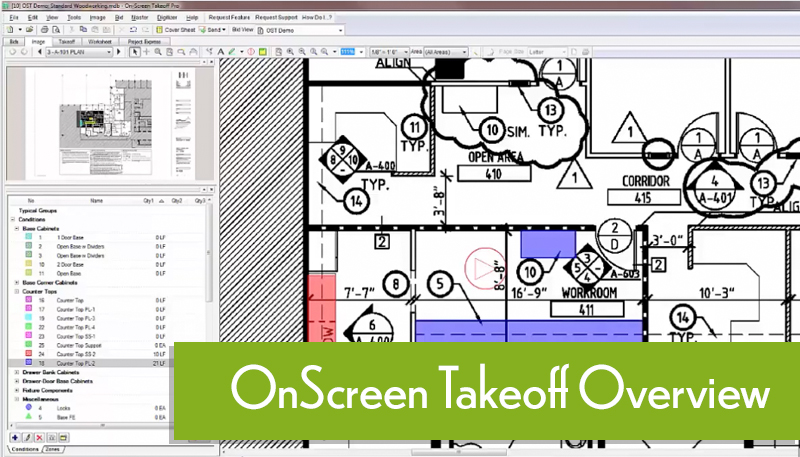The width and height of the screenshot is (800, 457).
Task: Open the Edit menu
Action: [x=33, y=17]
